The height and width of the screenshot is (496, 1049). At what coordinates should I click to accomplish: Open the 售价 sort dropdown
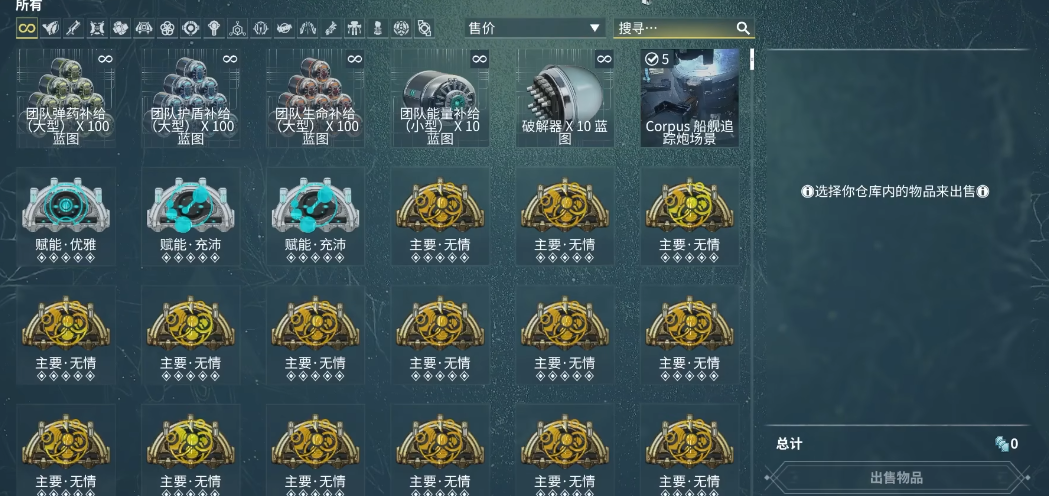[535, 27]
